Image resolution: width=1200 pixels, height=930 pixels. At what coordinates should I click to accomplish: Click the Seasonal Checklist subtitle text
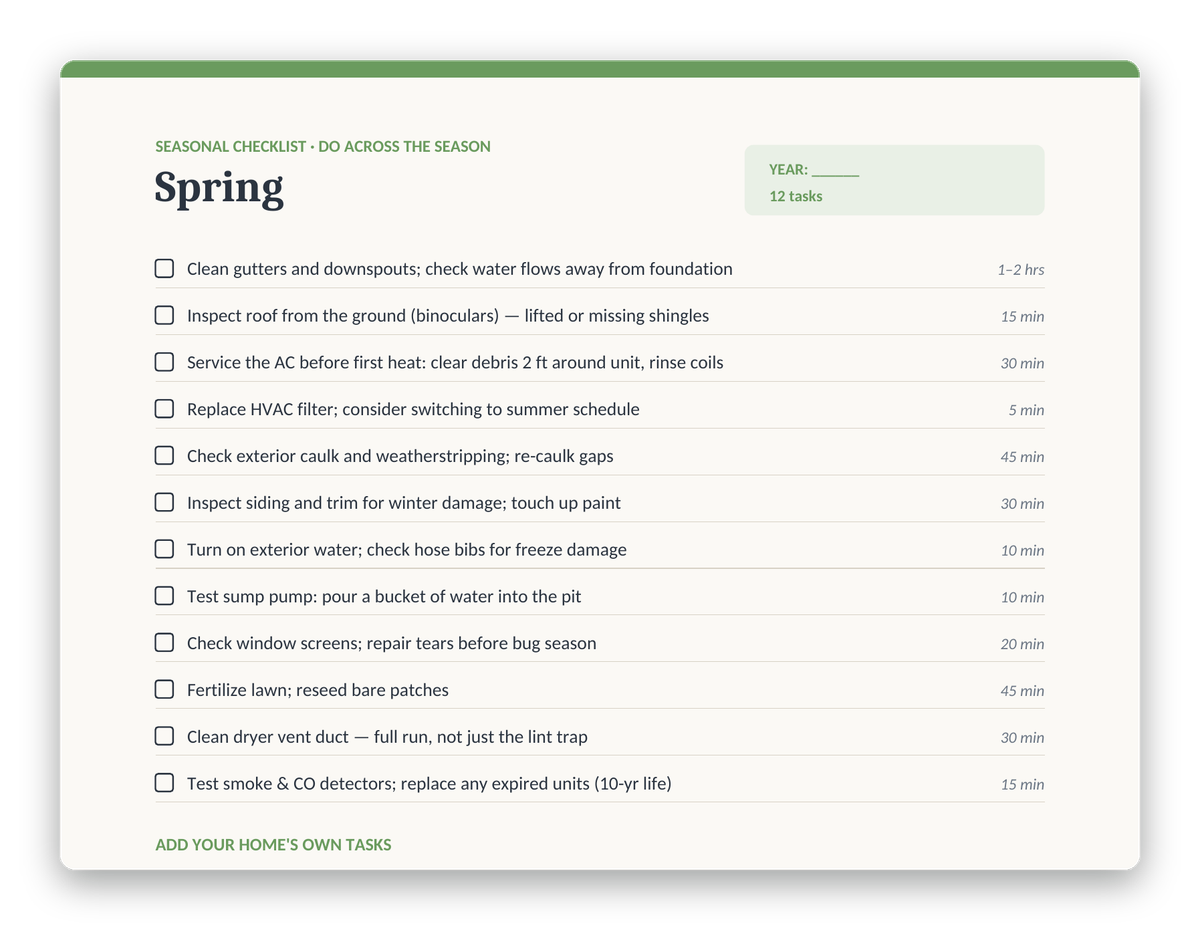(x=323, y=146)
